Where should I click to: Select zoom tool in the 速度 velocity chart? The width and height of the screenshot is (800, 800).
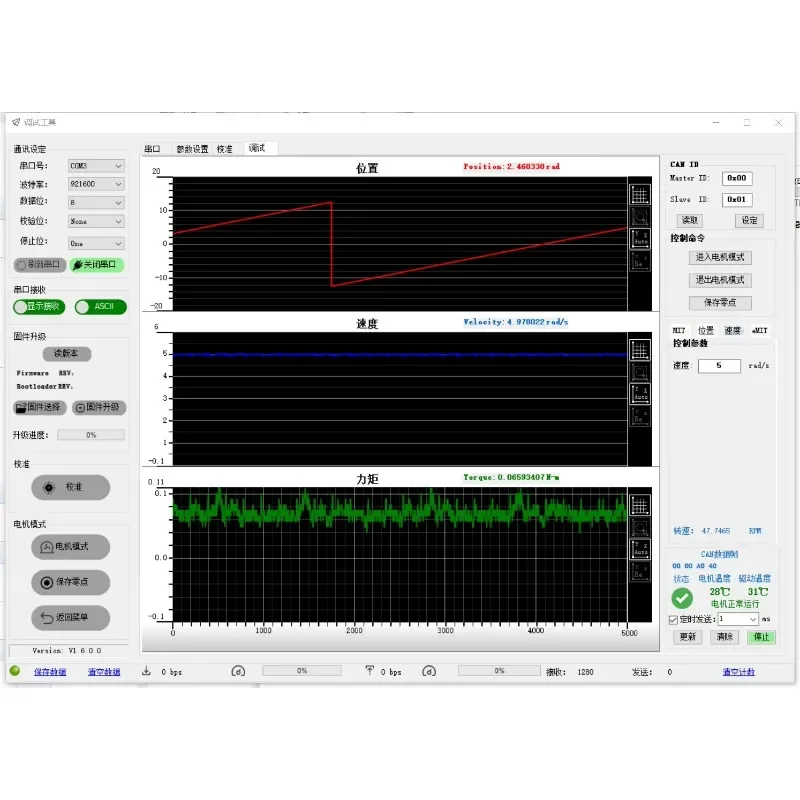(x=640, y=372)
